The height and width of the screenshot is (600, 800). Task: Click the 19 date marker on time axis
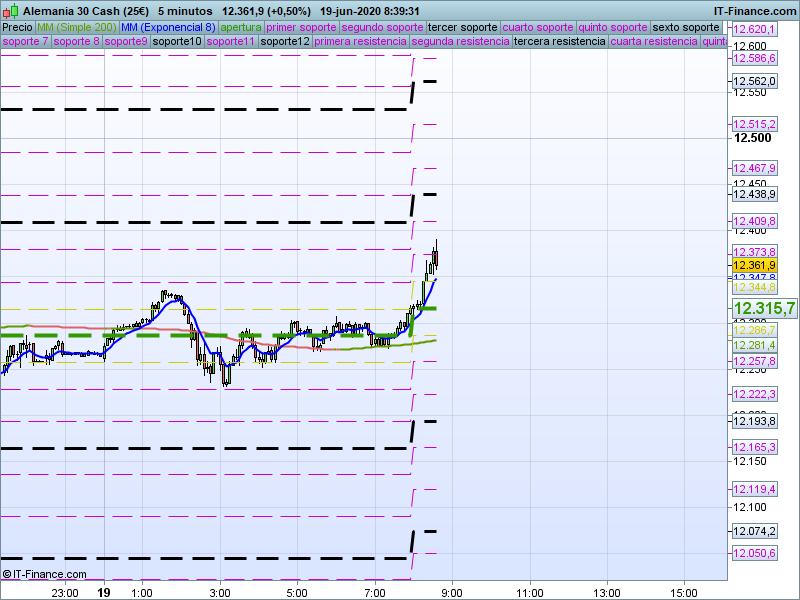tap(104, 593)
